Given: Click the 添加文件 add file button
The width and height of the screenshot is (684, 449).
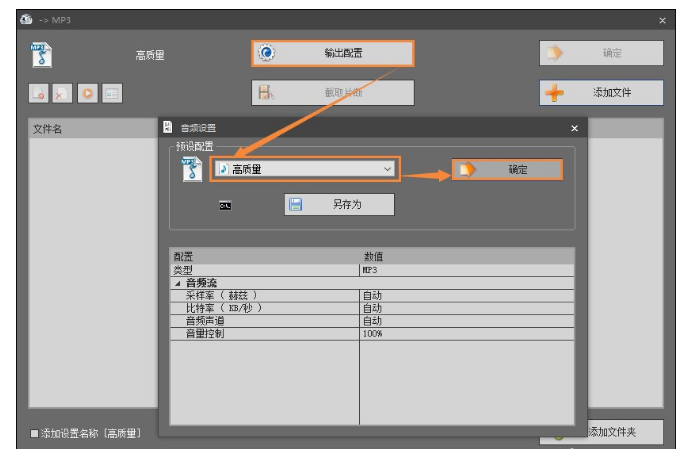Looking at the screenshot, I should 600,93.
